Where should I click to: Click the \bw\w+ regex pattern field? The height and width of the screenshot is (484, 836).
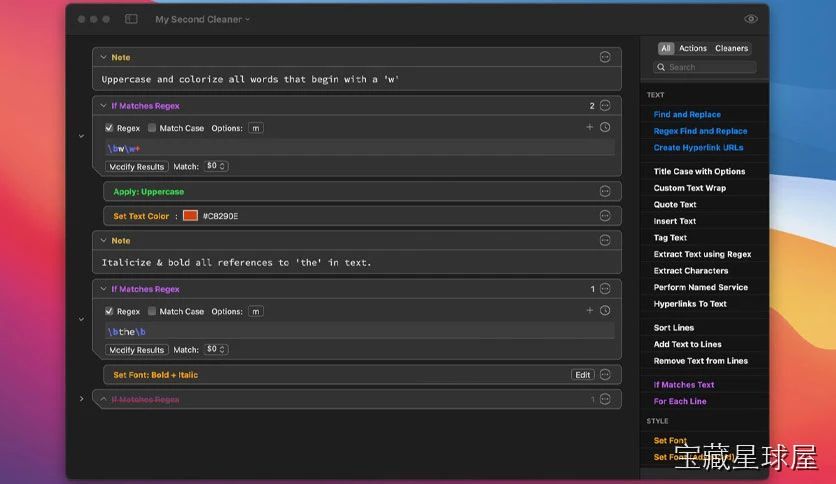point(359,148)
